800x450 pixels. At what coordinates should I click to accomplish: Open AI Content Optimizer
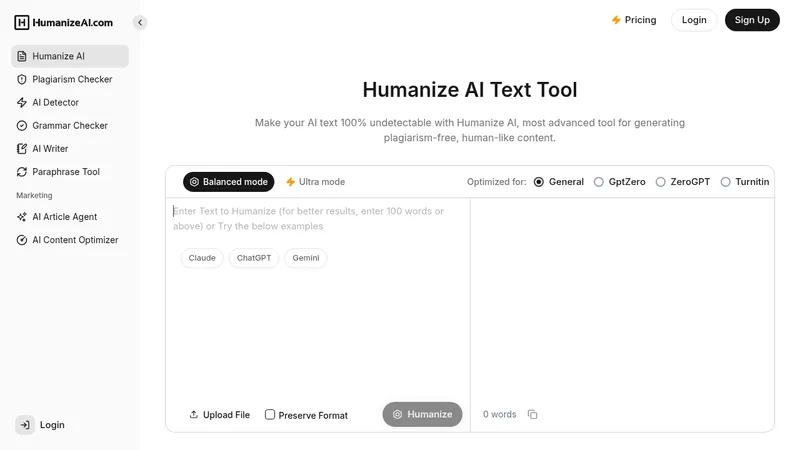(70, 240)
